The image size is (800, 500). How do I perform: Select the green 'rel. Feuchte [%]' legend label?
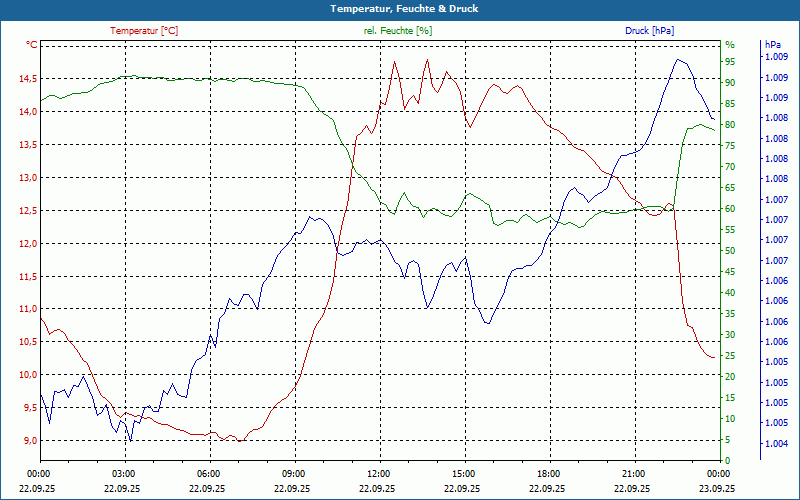point(398,31)
